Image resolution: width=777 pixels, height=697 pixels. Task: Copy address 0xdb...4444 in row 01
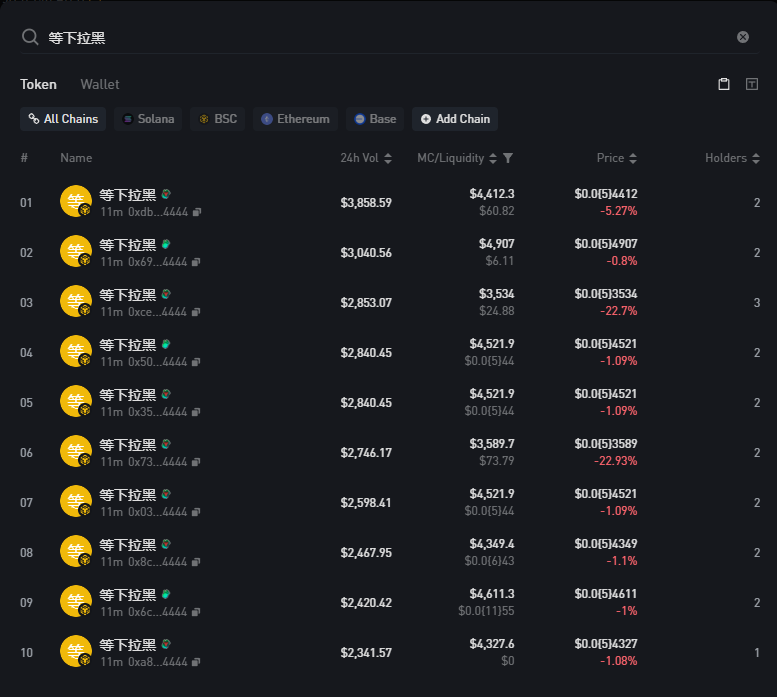[197, 212]
